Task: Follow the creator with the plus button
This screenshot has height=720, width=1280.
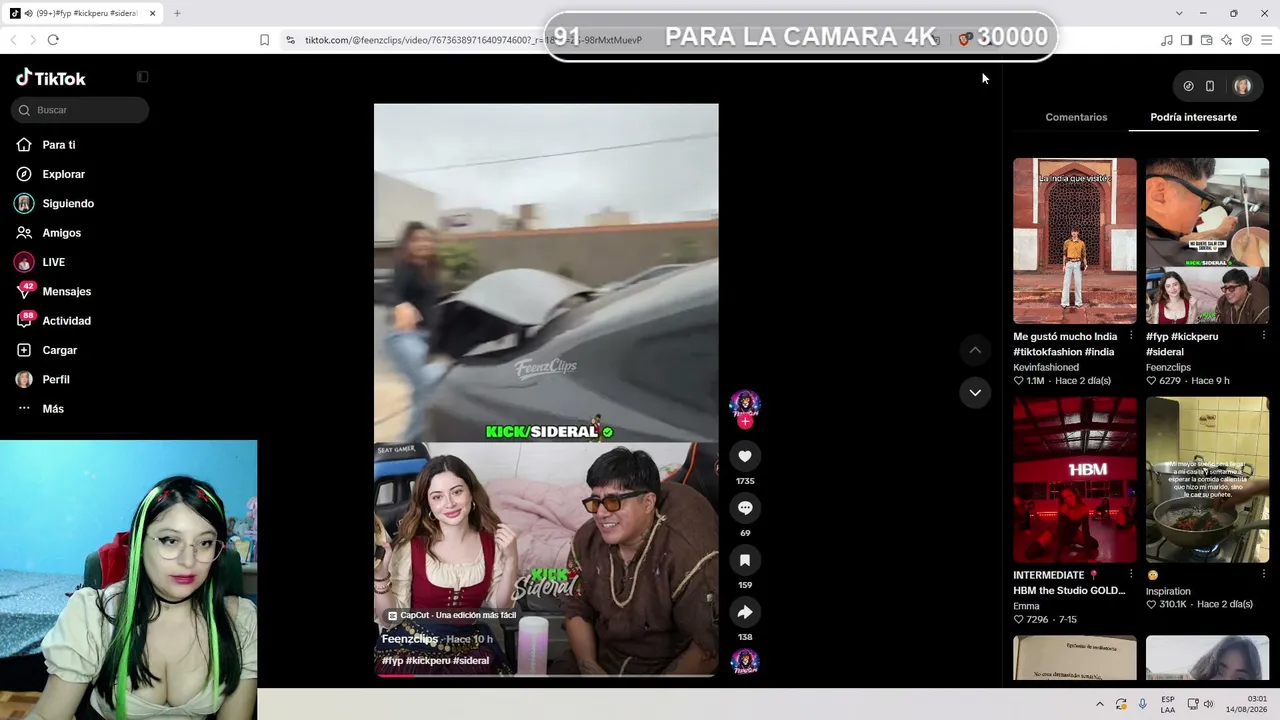Action: [745, 421]
